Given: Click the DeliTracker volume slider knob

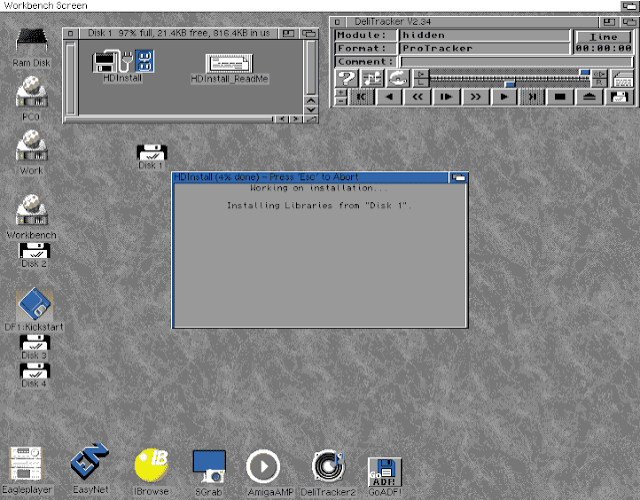Looking at the screenshot, I should tap(586, 73).
